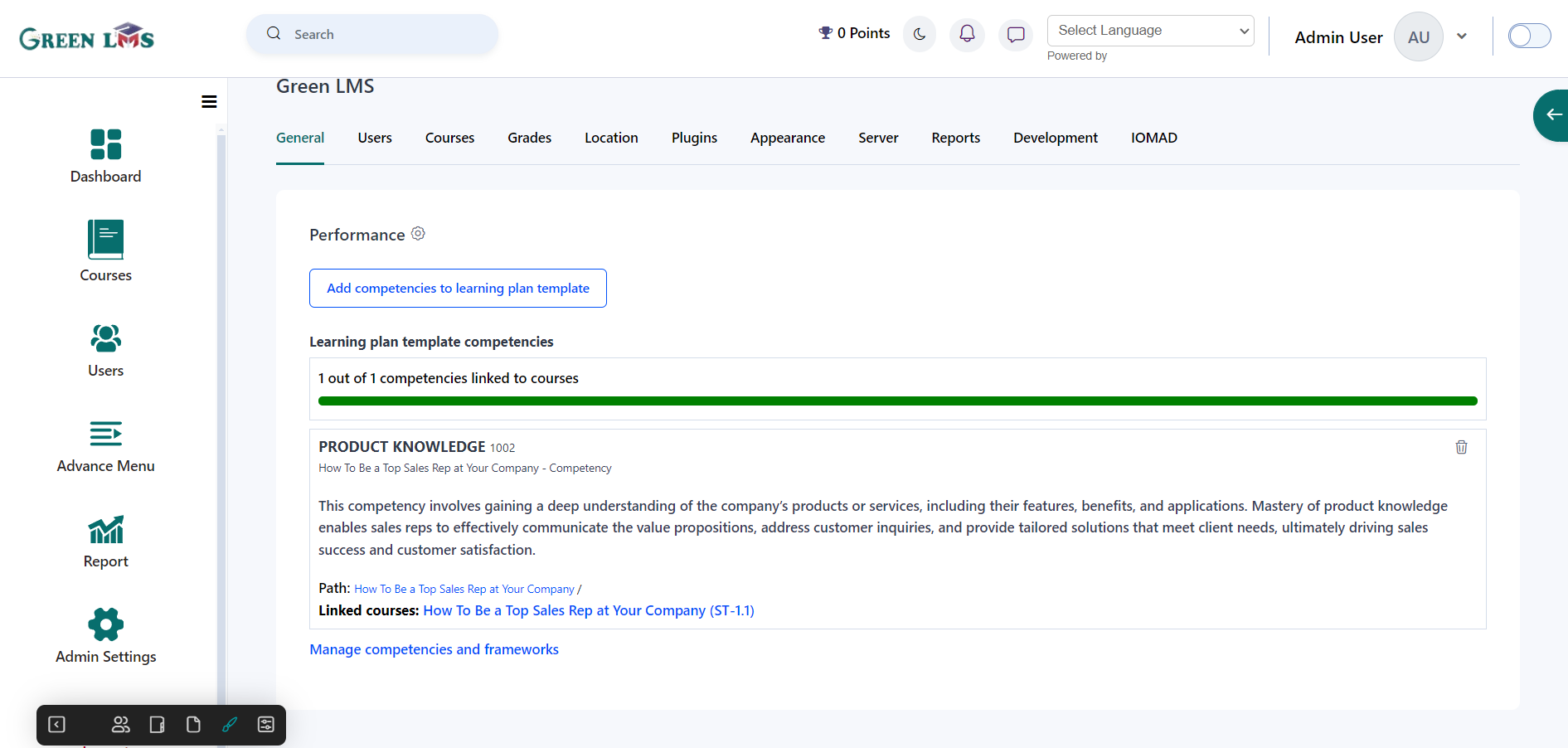This screenshot has width=1568, height=748.
Task: Open Advance Menu in sidebar
Action: [x=106, y=447]
